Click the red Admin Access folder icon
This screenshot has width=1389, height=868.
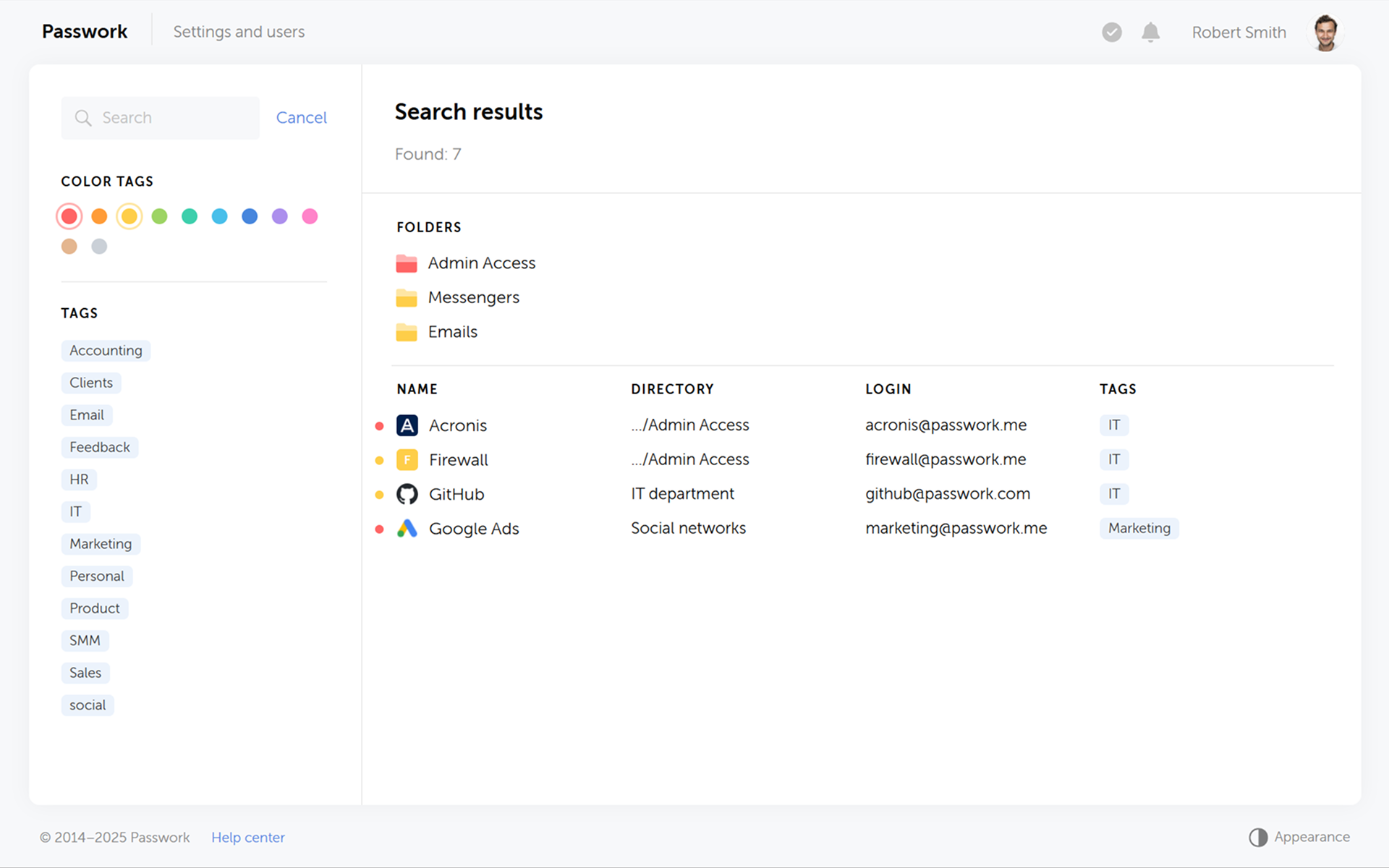click(x=407, y=263)
